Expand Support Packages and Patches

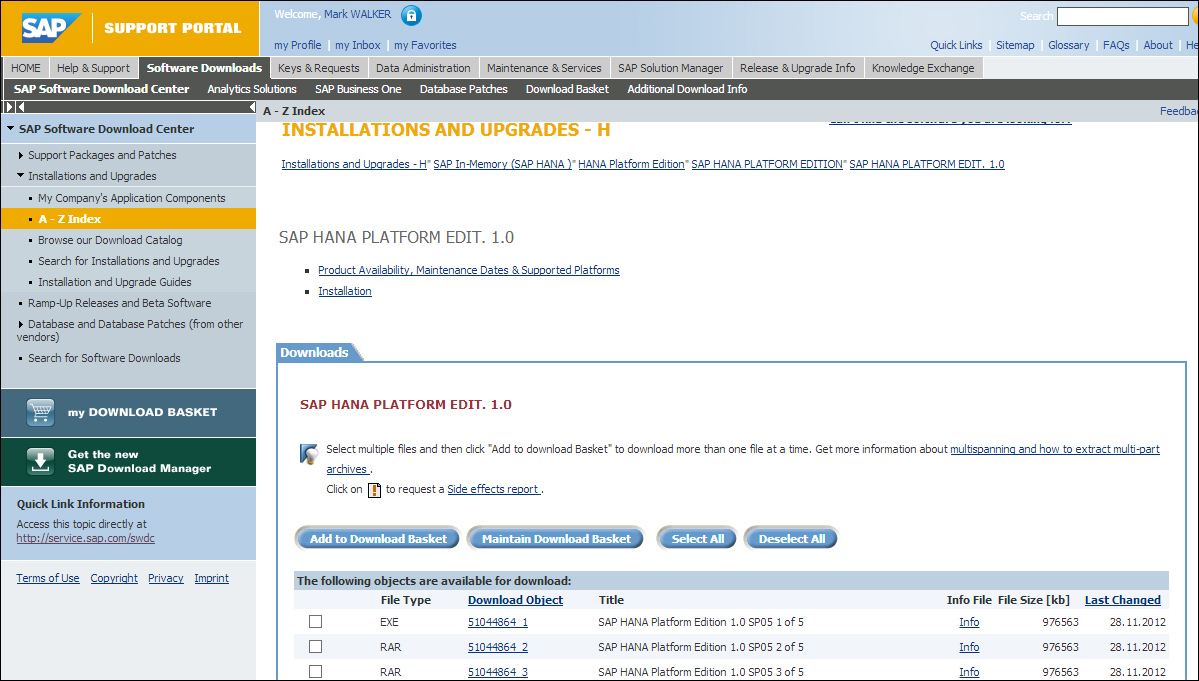pyautogui.click(x=21, y=155)
